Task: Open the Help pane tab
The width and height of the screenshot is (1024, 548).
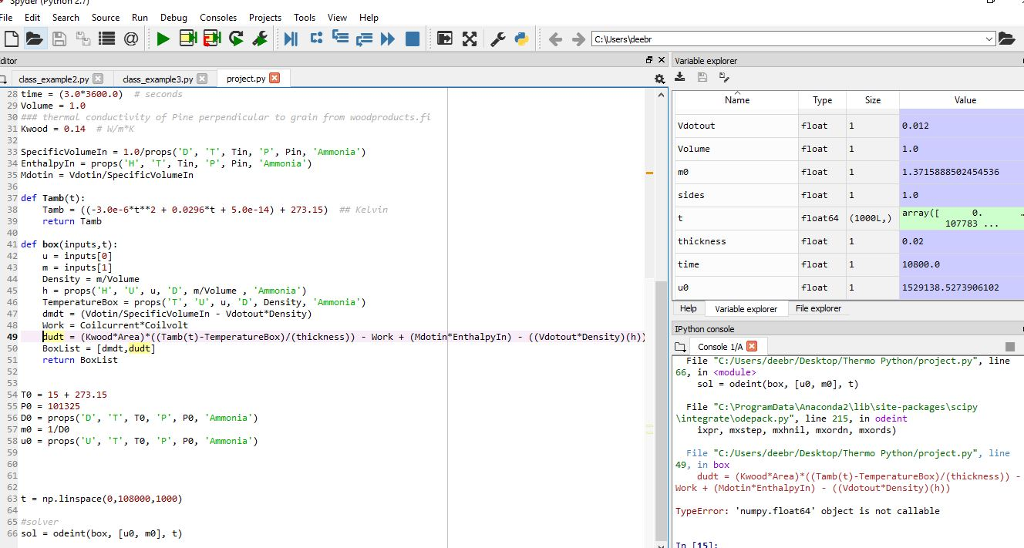Action: point(688,309)
